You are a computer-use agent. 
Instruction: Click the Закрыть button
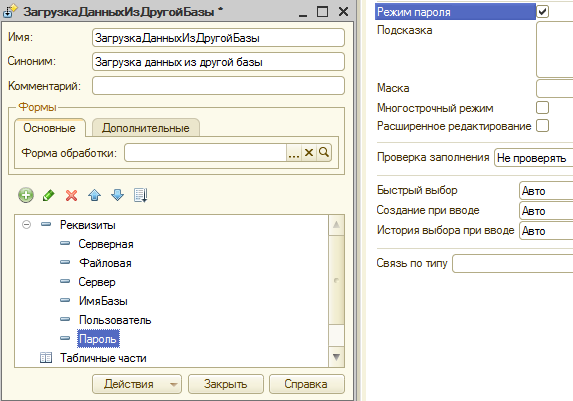click(x=225, y=384)
